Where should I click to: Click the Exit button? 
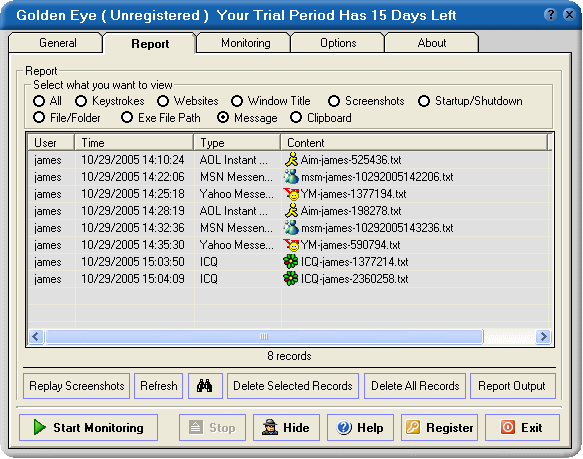click(x=522, y=427)
